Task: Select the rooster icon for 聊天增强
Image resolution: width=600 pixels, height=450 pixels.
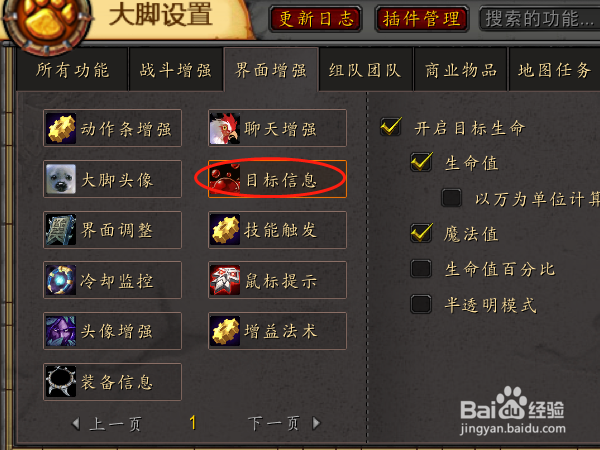Action: [x=225, y=128]
